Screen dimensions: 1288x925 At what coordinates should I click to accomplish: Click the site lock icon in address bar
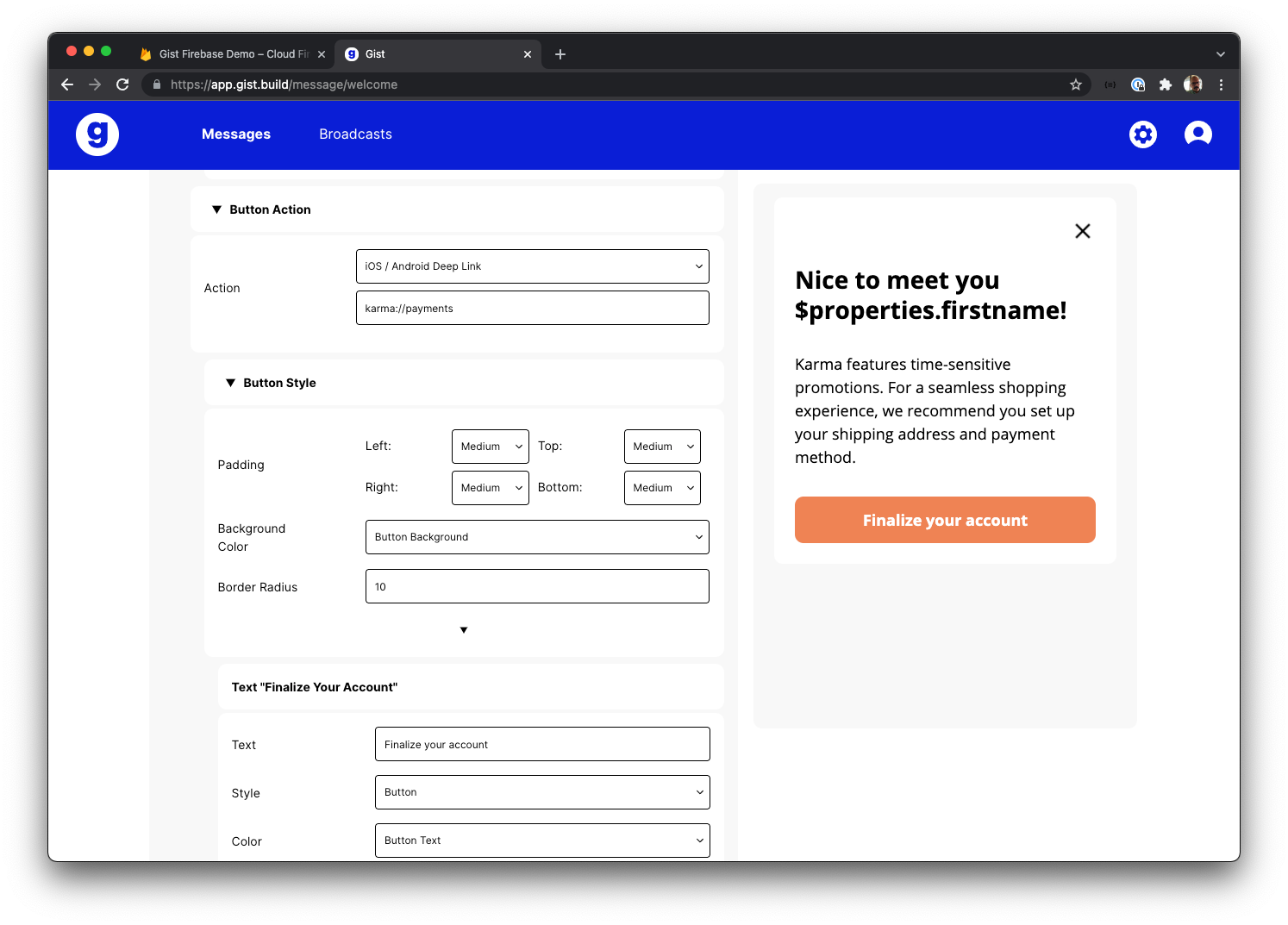[x=157, y=84]
